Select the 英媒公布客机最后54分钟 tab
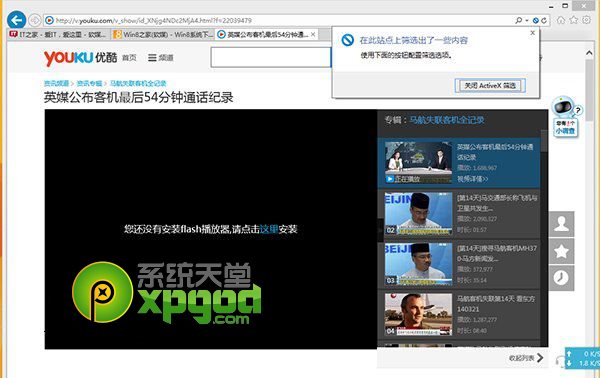This screenshot has height=378, width=600. coord(267,34)
